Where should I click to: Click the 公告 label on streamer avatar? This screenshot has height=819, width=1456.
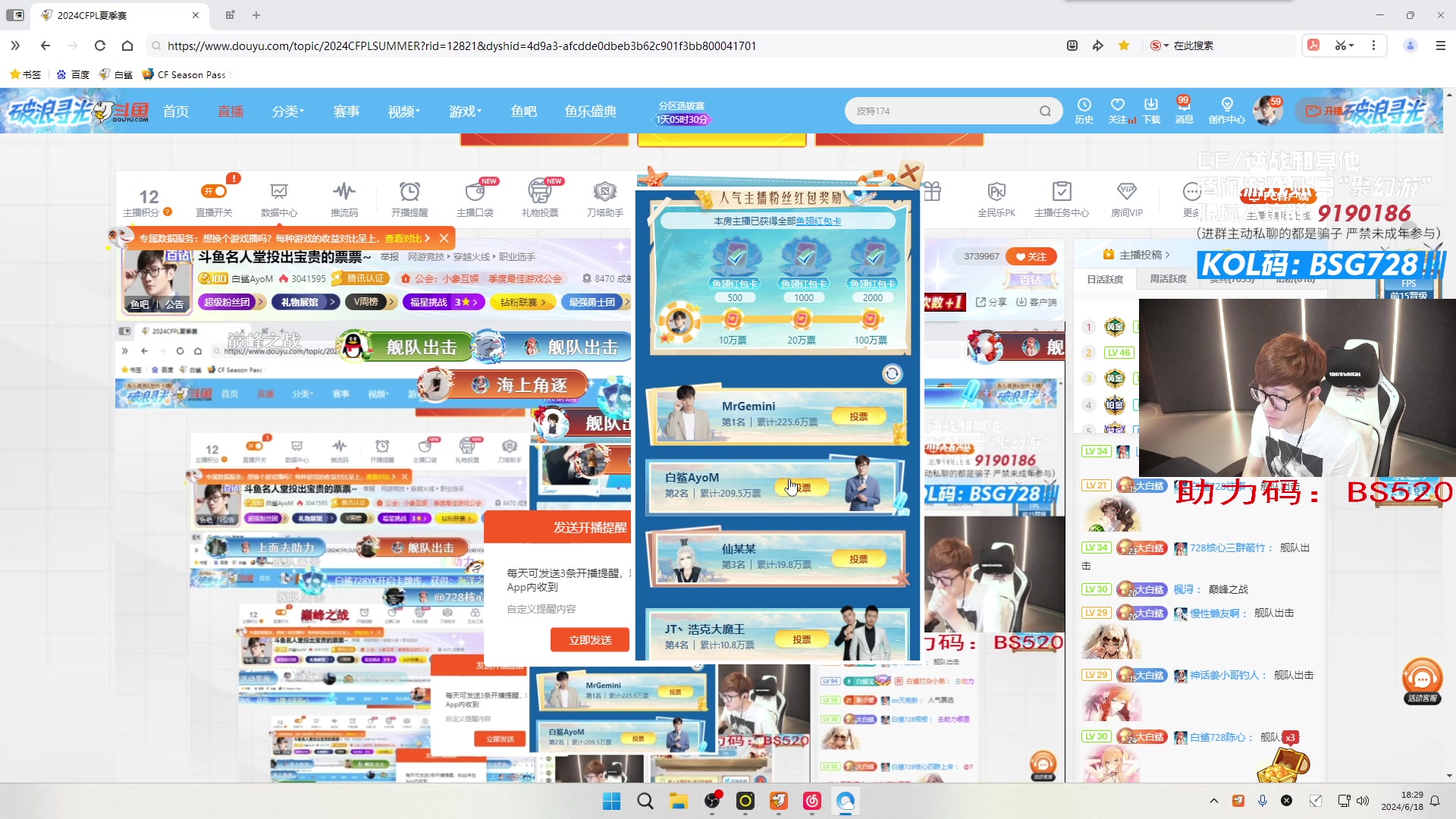(x=174, y=304)
